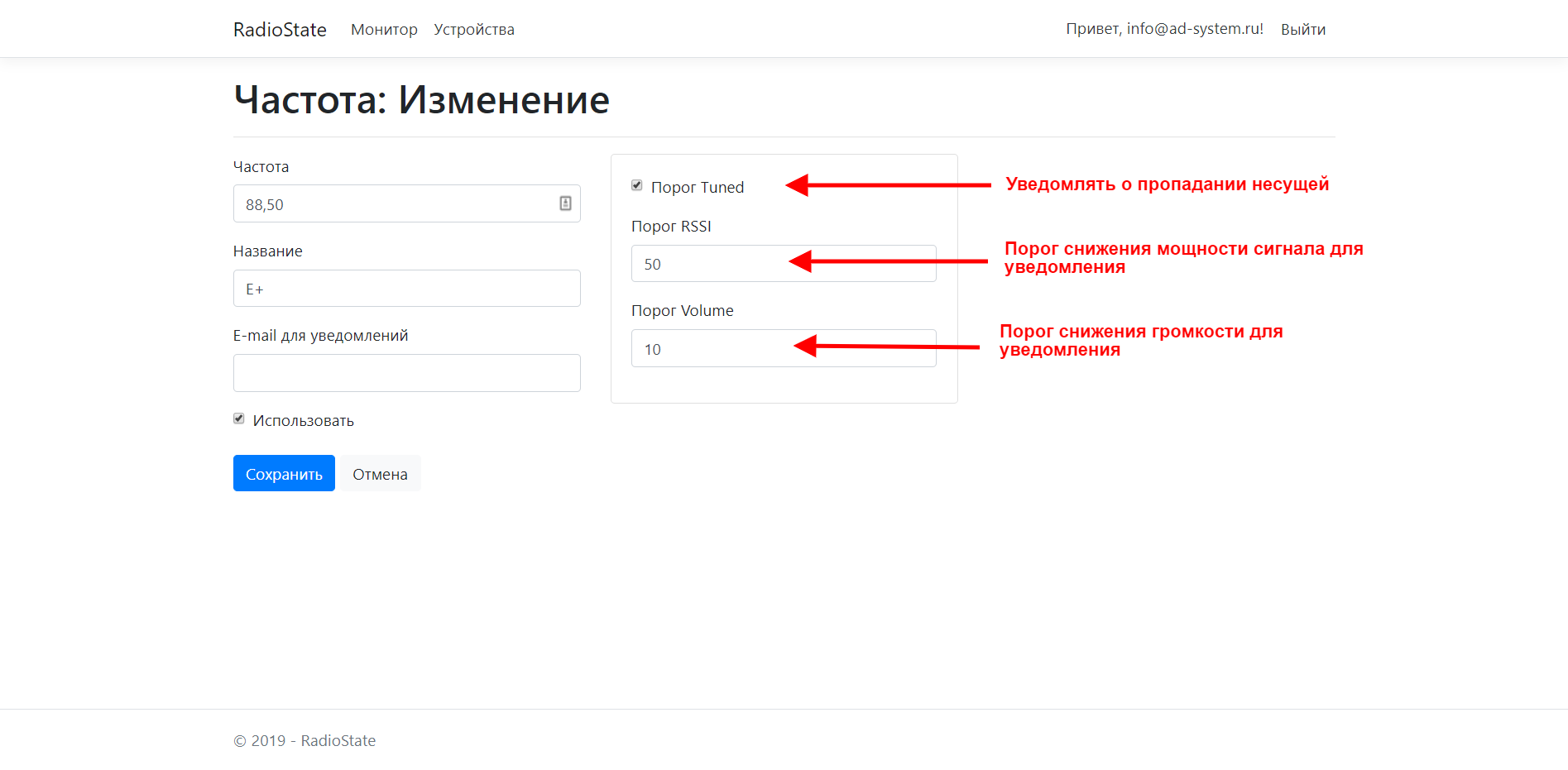The height and width of the screenshot is (770, 1568).
Task: Click the Порог RSSI field label
Action: coord(671,227)
